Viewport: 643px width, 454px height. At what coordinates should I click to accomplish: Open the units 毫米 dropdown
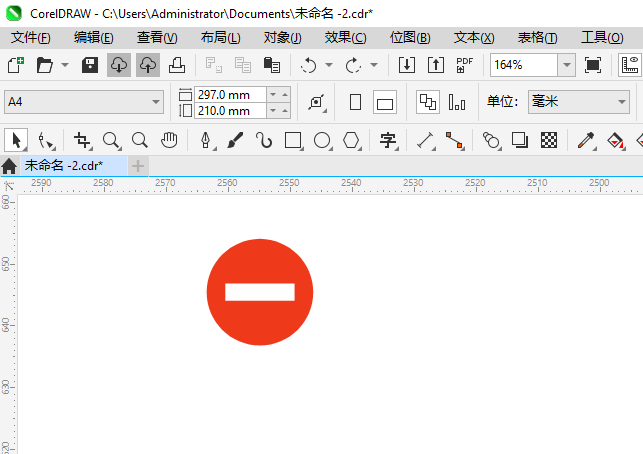pyautogui.click(x=579, y=102)
